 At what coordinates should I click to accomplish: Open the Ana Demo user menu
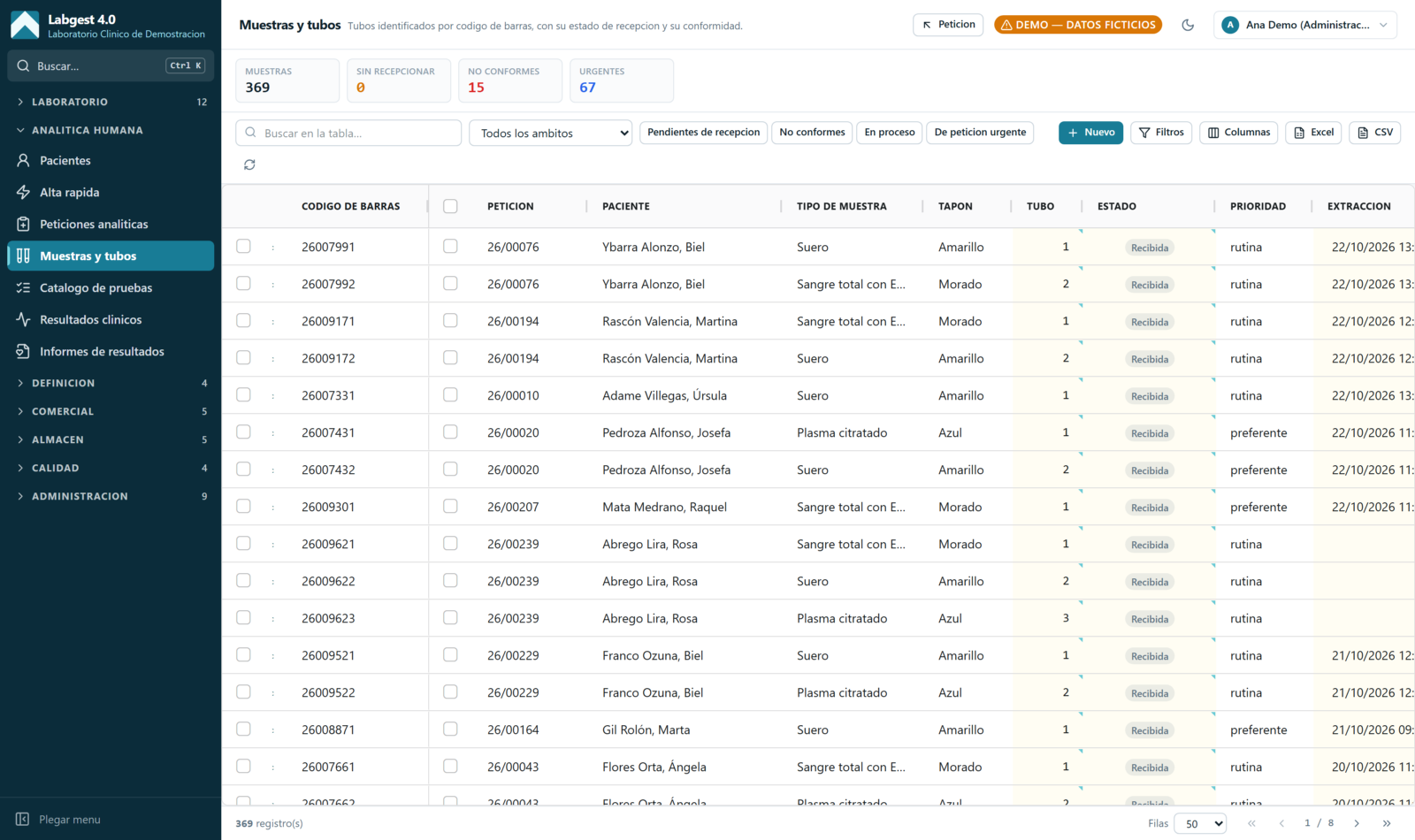pyautogui.click(x=1305, y=25)
